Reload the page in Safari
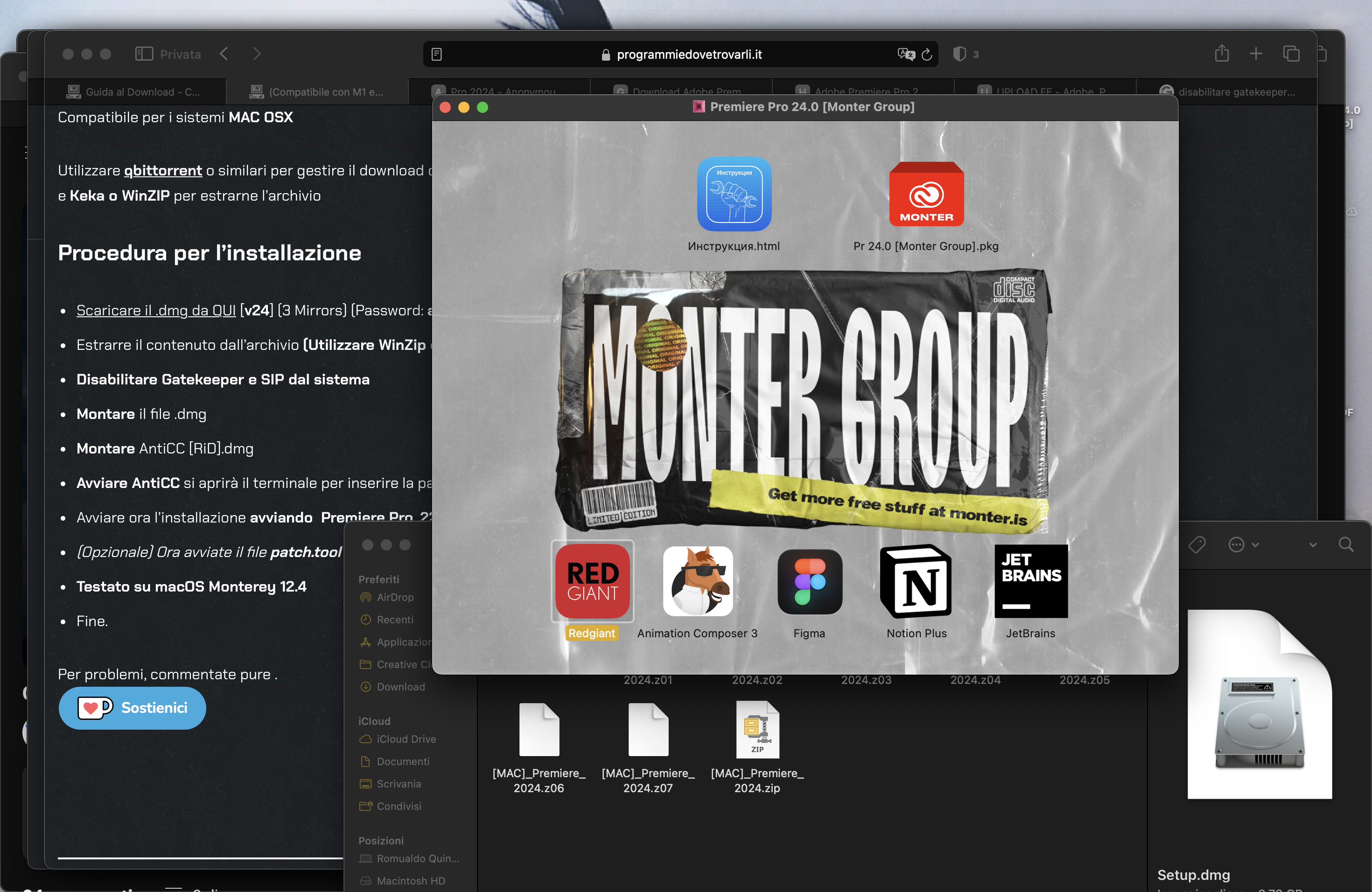Viewport: 1372px width, 892px height. click(927, 54)
